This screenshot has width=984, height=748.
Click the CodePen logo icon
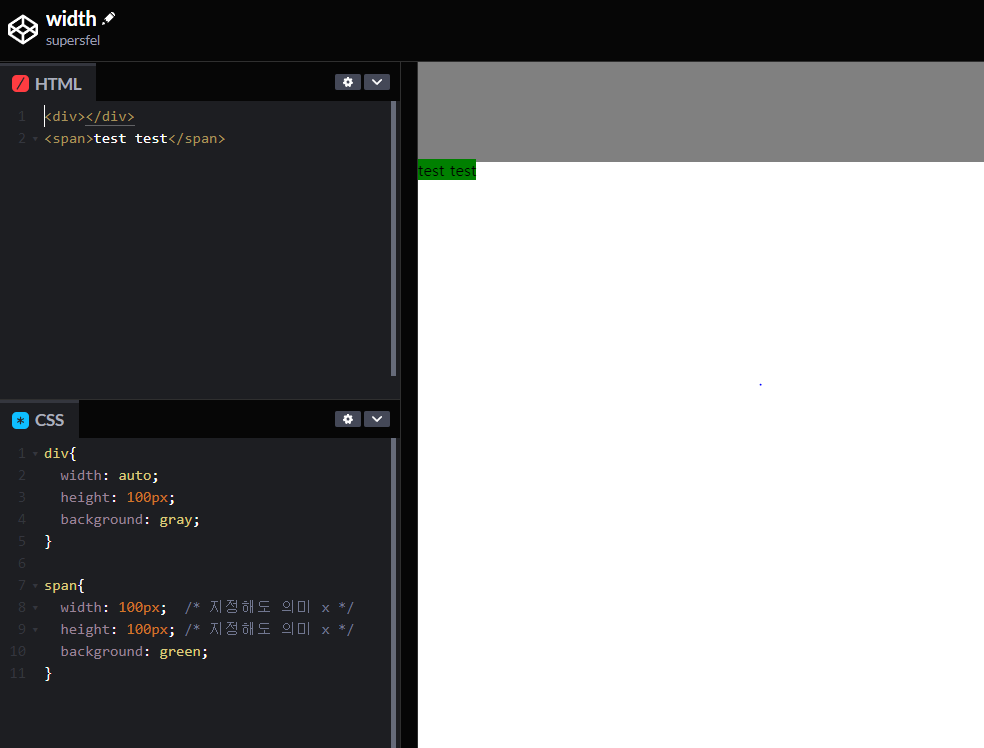point(23,29)
